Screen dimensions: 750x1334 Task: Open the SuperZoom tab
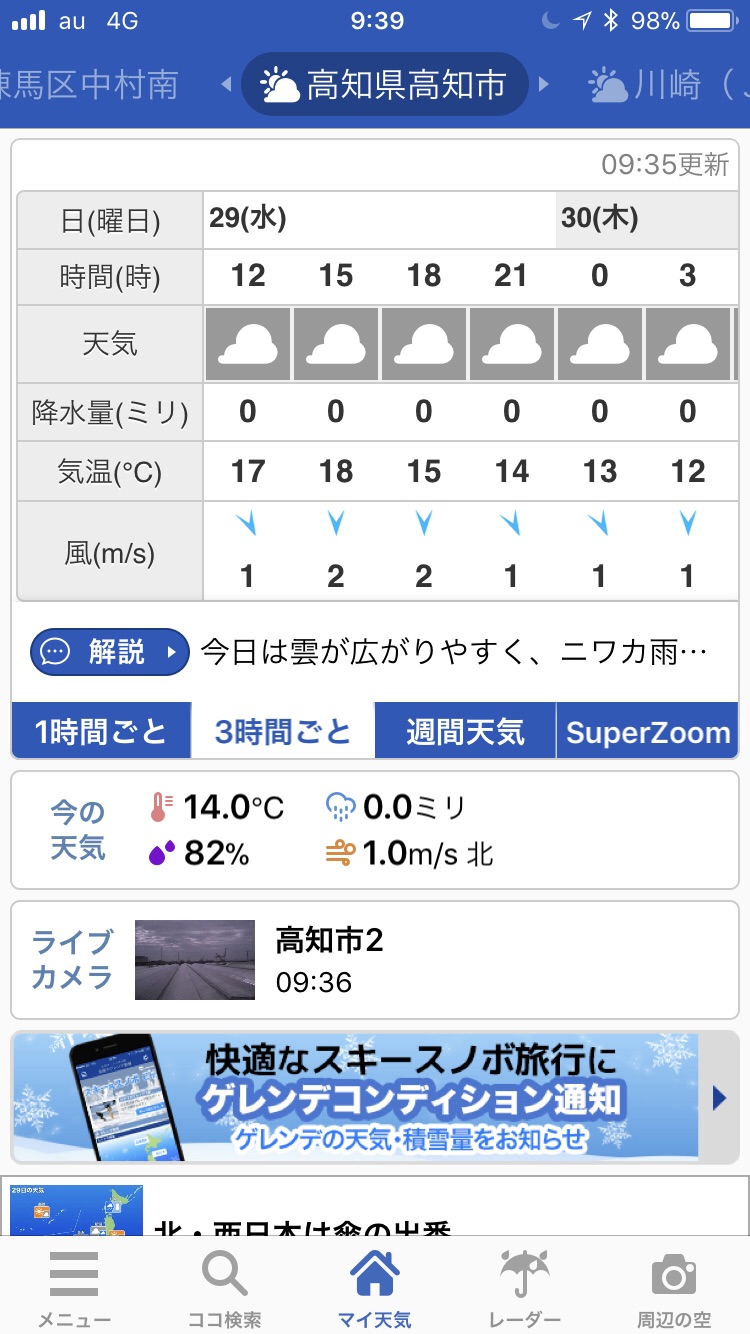647,731
